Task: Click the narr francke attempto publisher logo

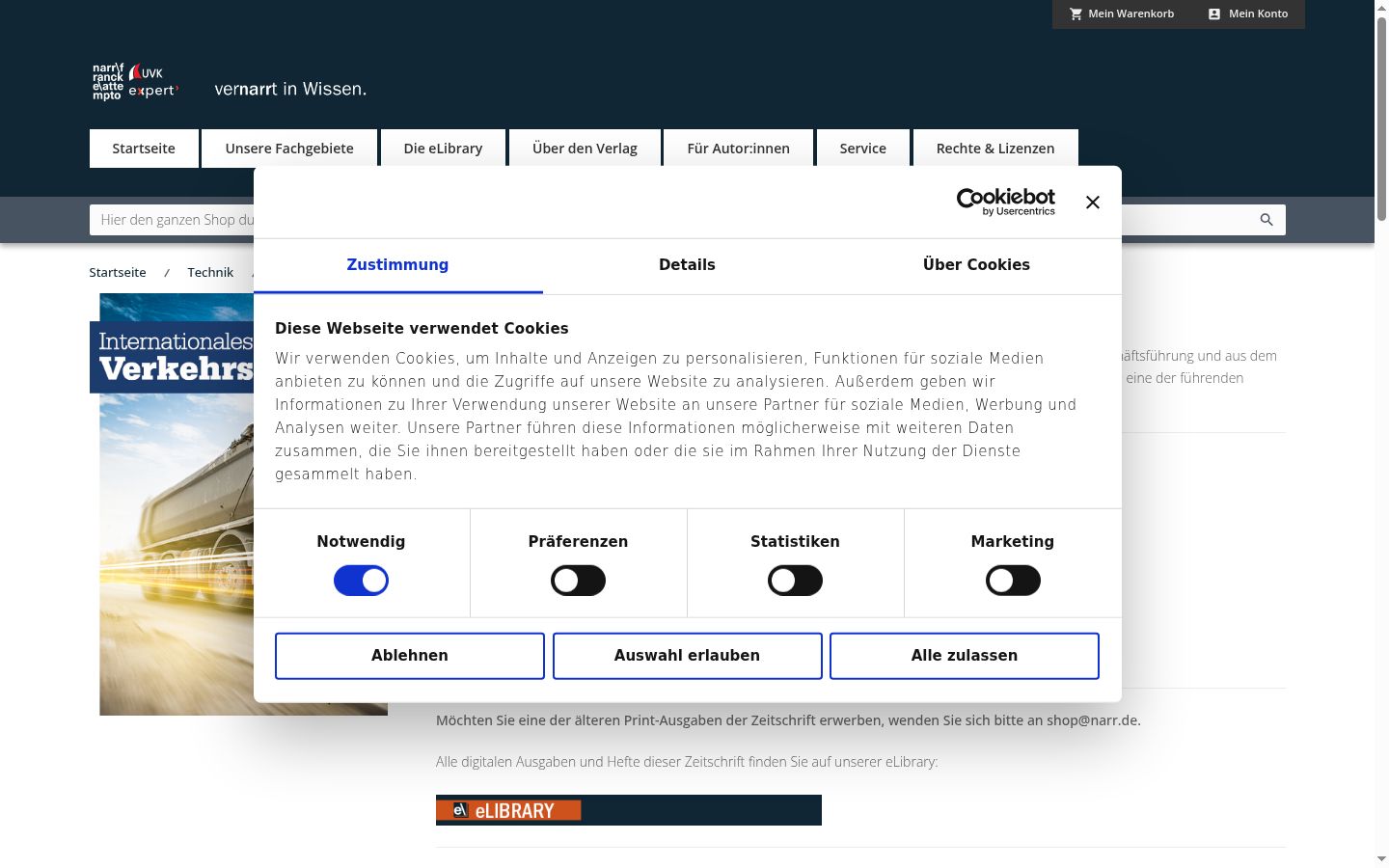Action: tap(136, 82)
